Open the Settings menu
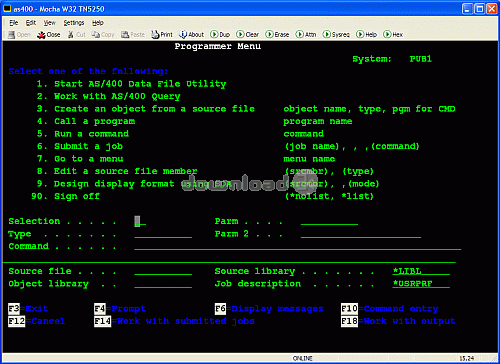Screen dimensions: 500x364 [74, 23]
